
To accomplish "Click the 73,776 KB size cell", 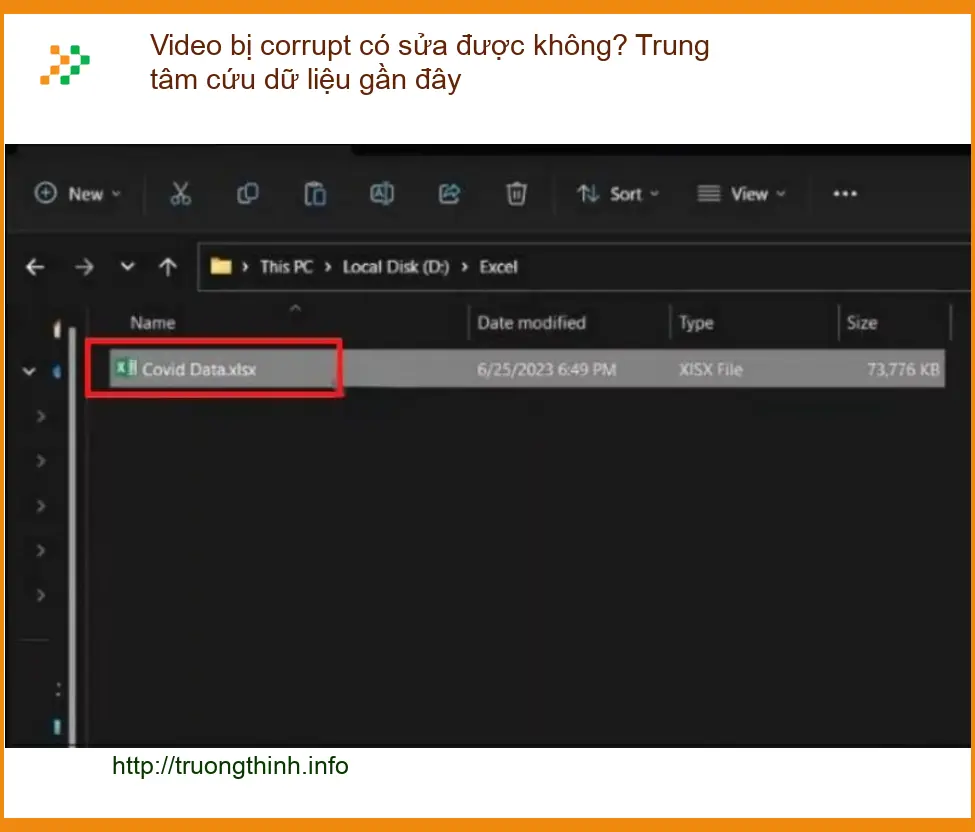I will (903, 369).
